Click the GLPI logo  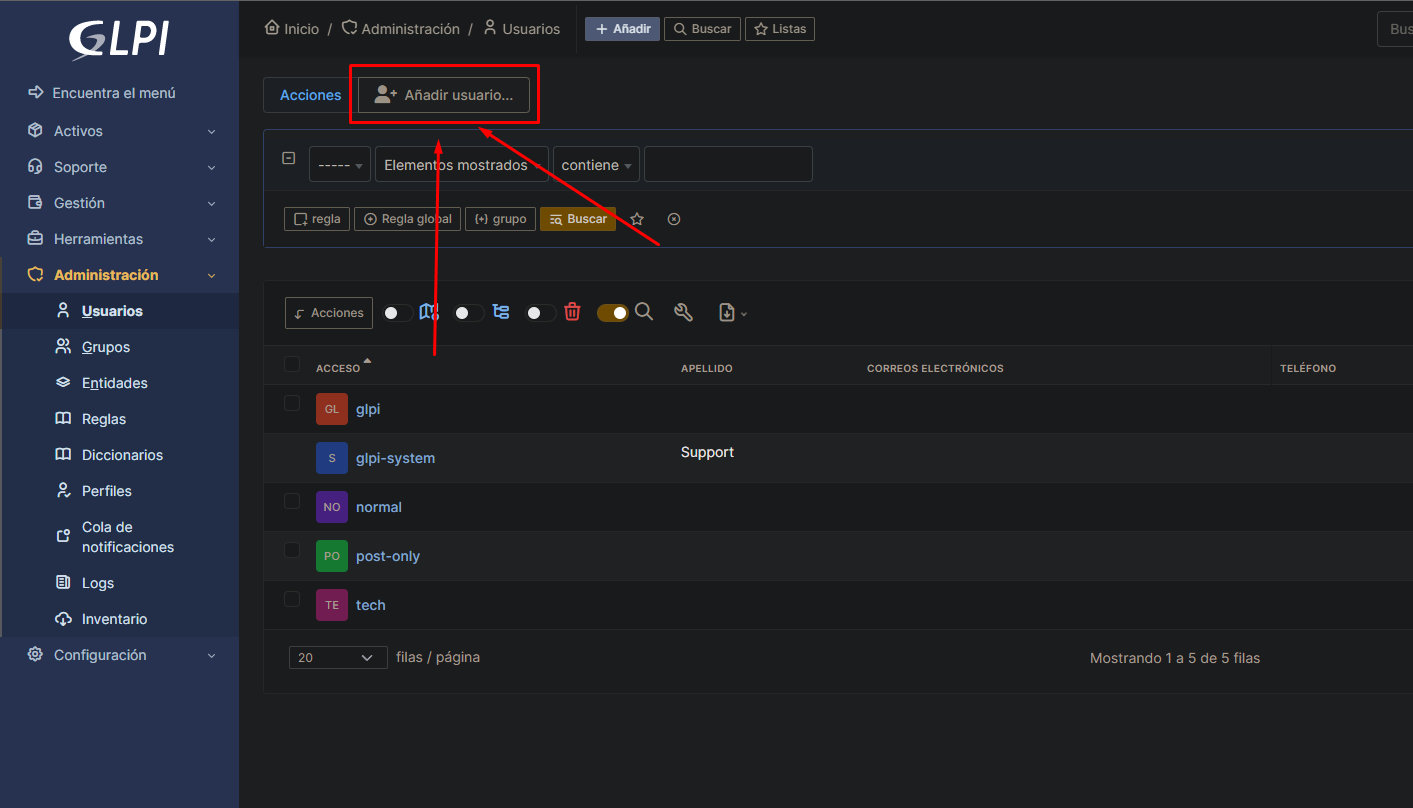[x=118, y=40]
